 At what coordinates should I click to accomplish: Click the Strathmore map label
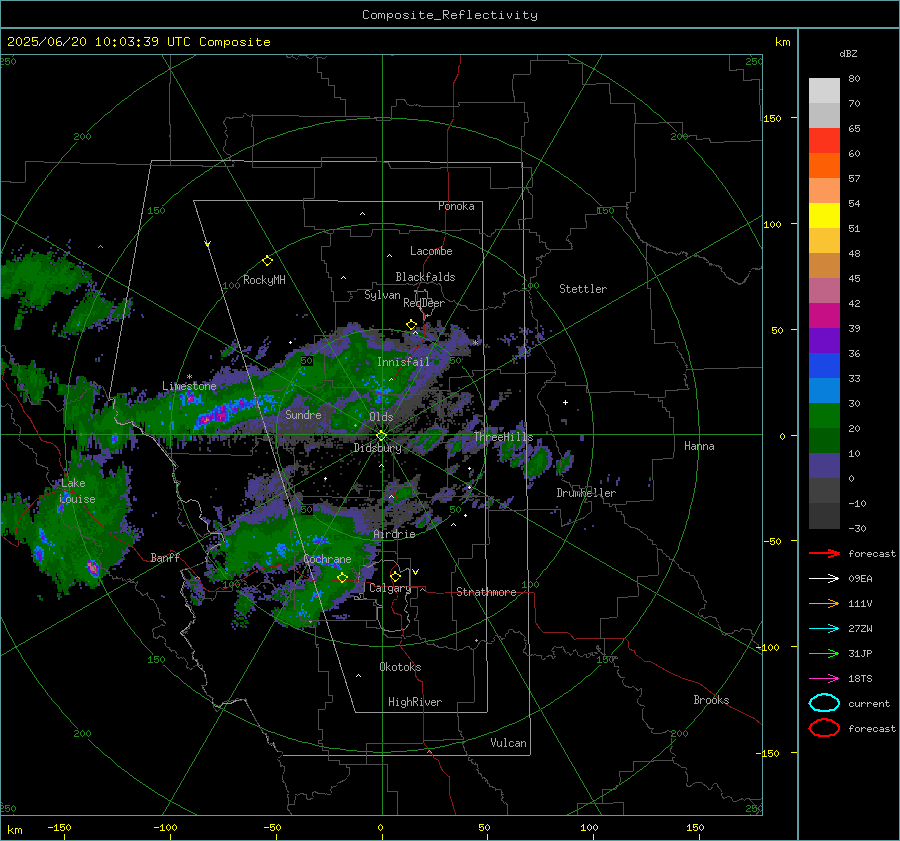pos(486,592)
